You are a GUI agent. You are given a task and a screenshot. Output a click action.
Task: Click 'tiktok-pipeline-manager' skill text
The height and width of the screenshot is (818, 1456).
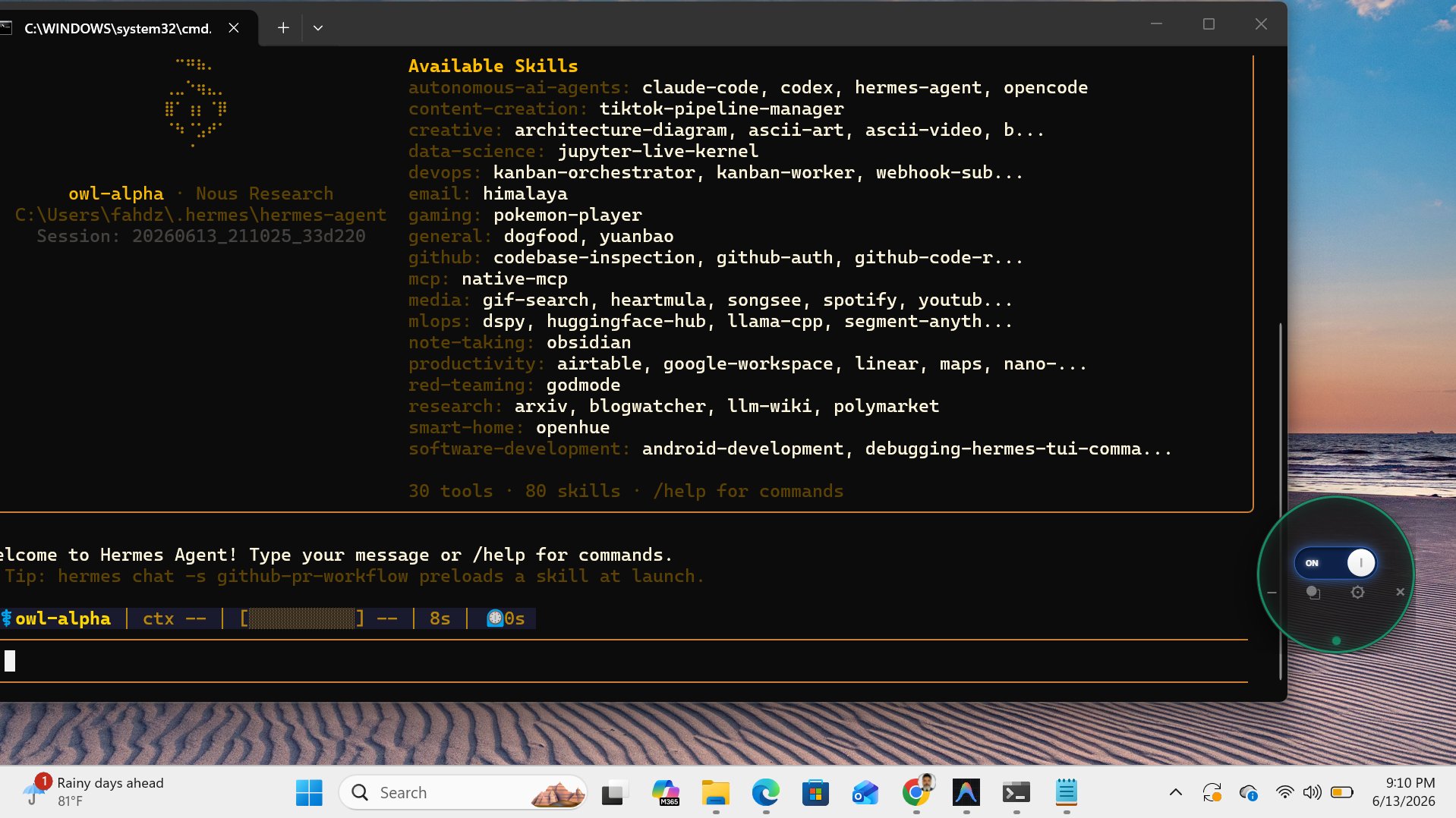click(x=721, y=109)
